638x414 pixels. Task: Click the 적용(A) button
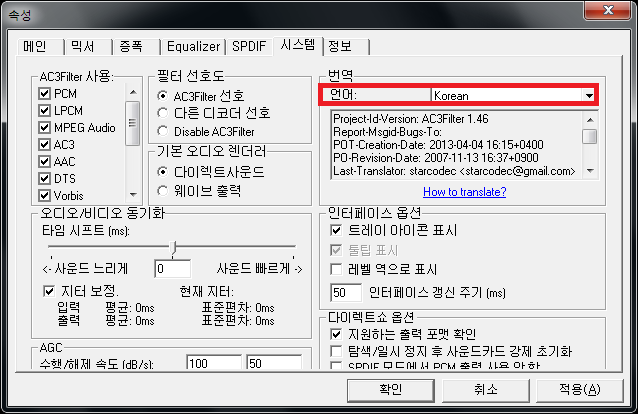click(580, 390)
